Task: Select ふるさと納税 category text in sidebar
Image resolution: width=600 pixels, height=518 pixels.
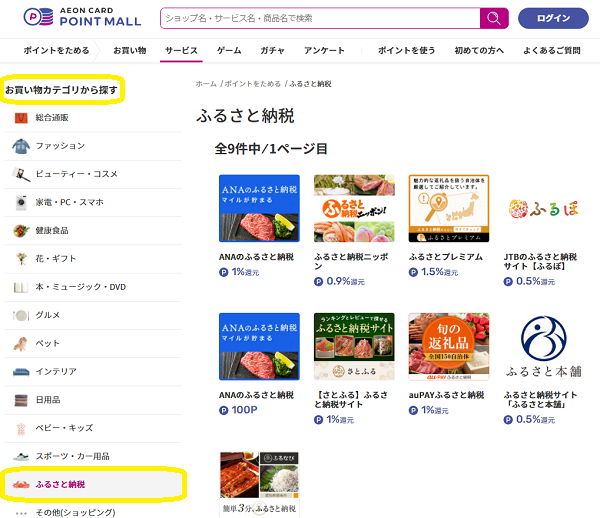Action: (60, 485)
